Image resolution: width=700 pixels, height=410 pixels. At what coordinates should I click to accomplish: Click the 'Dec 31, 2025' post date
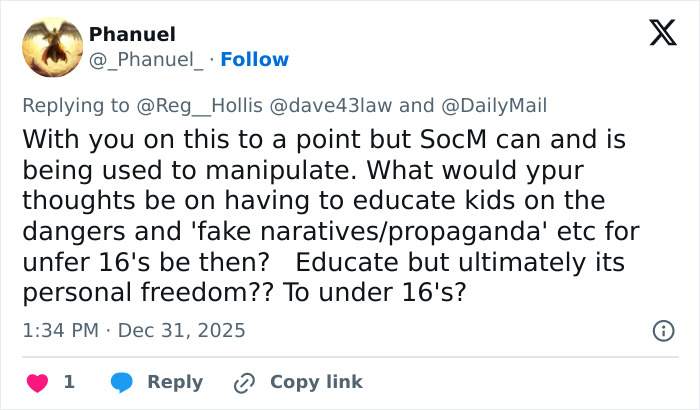pos(181,330)
